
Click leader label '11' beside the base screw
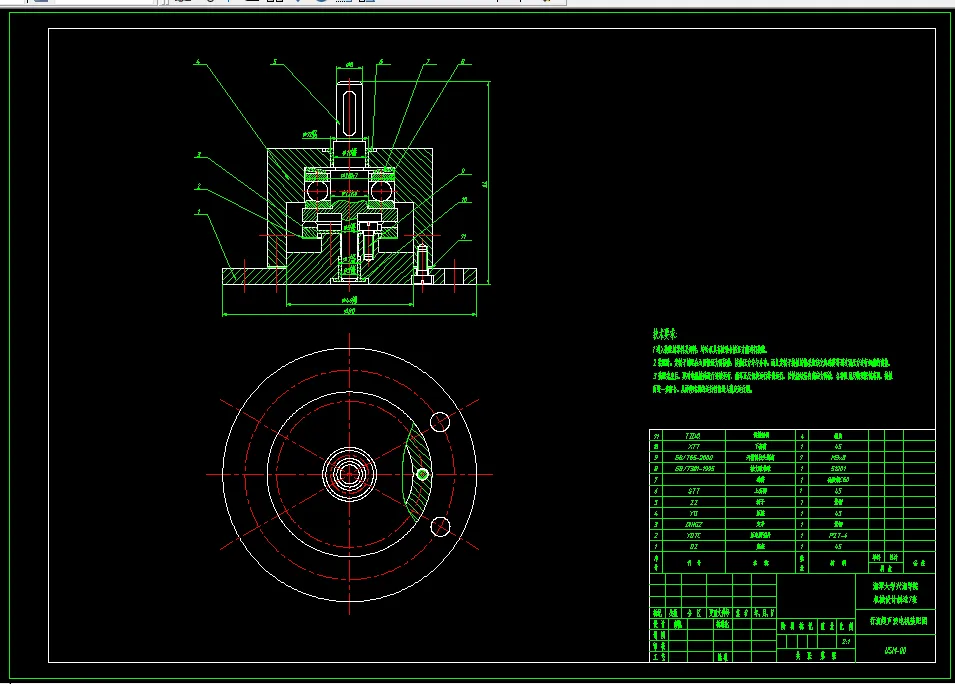[463, 237]
